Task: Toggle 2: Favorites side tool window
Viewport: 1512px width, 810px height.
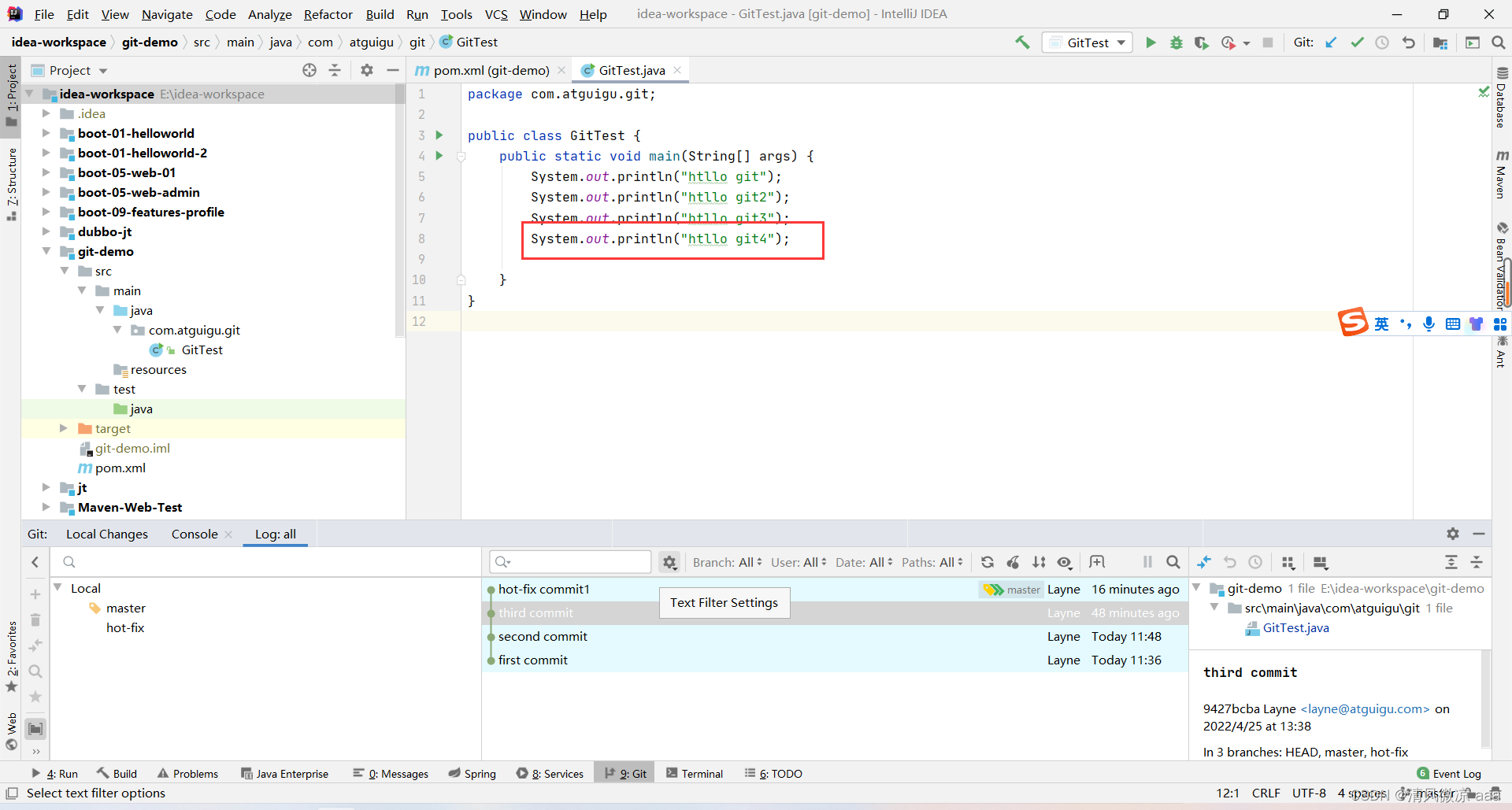Action: (11, 656)
